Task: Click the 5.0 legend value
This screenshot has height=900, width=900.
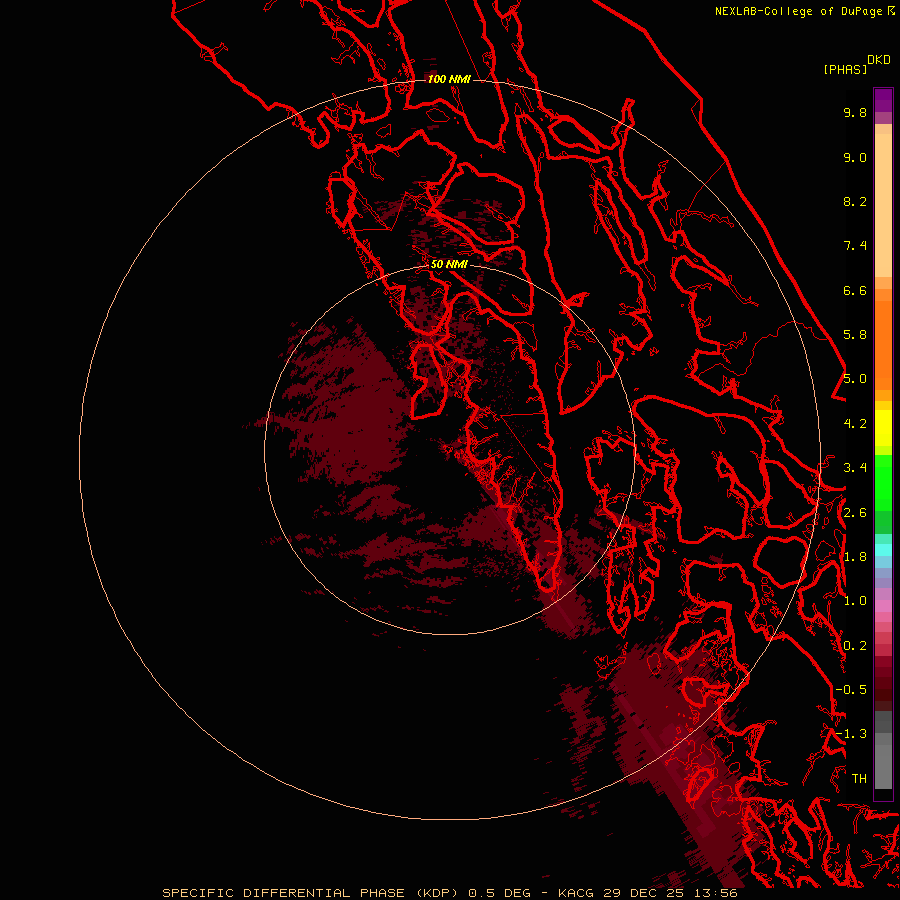Action: [x=855, y=379]
